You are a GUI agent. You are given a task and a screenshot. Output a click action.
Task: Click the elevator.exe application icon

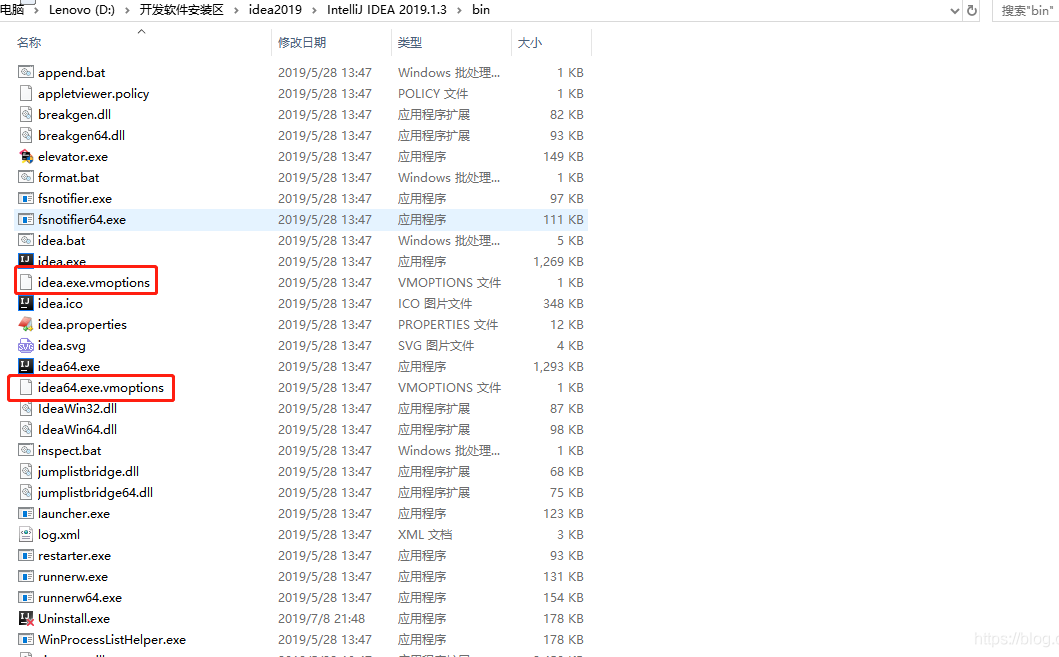(x=26, y=156)
